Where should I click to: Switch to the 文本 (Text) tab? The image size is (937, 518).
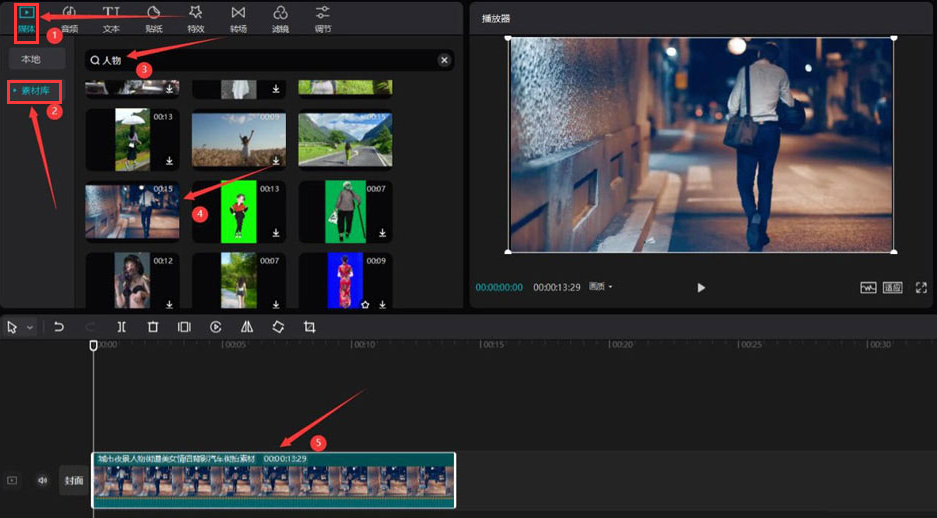tap(111, 18)
